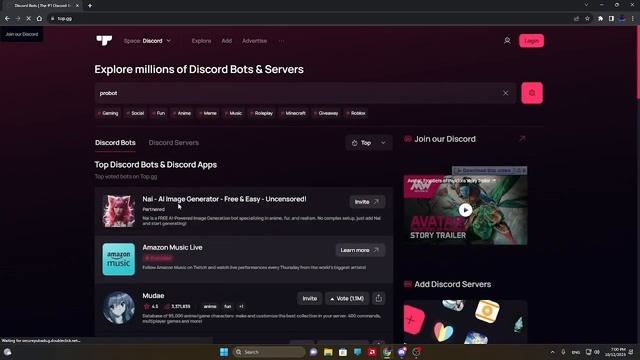Open the Space: Discord dropdown
This screenshot has width=640, height=360.
coord(147,41)
